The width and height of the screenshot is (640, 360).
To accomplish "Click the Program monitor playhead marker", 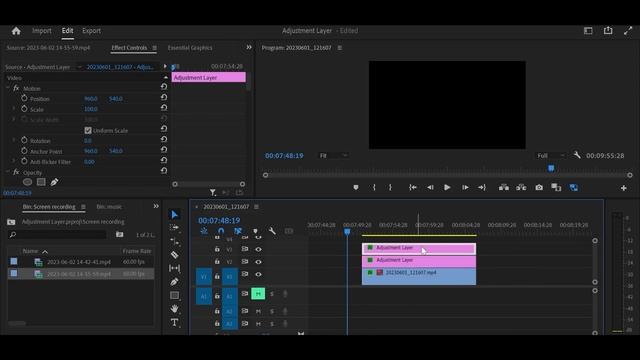I will [551, 168].
